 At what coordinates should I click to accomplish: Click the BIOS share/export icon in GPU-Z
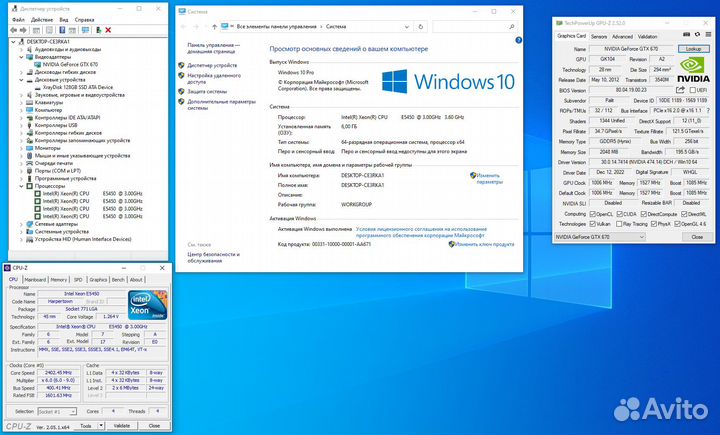point(680,90)
